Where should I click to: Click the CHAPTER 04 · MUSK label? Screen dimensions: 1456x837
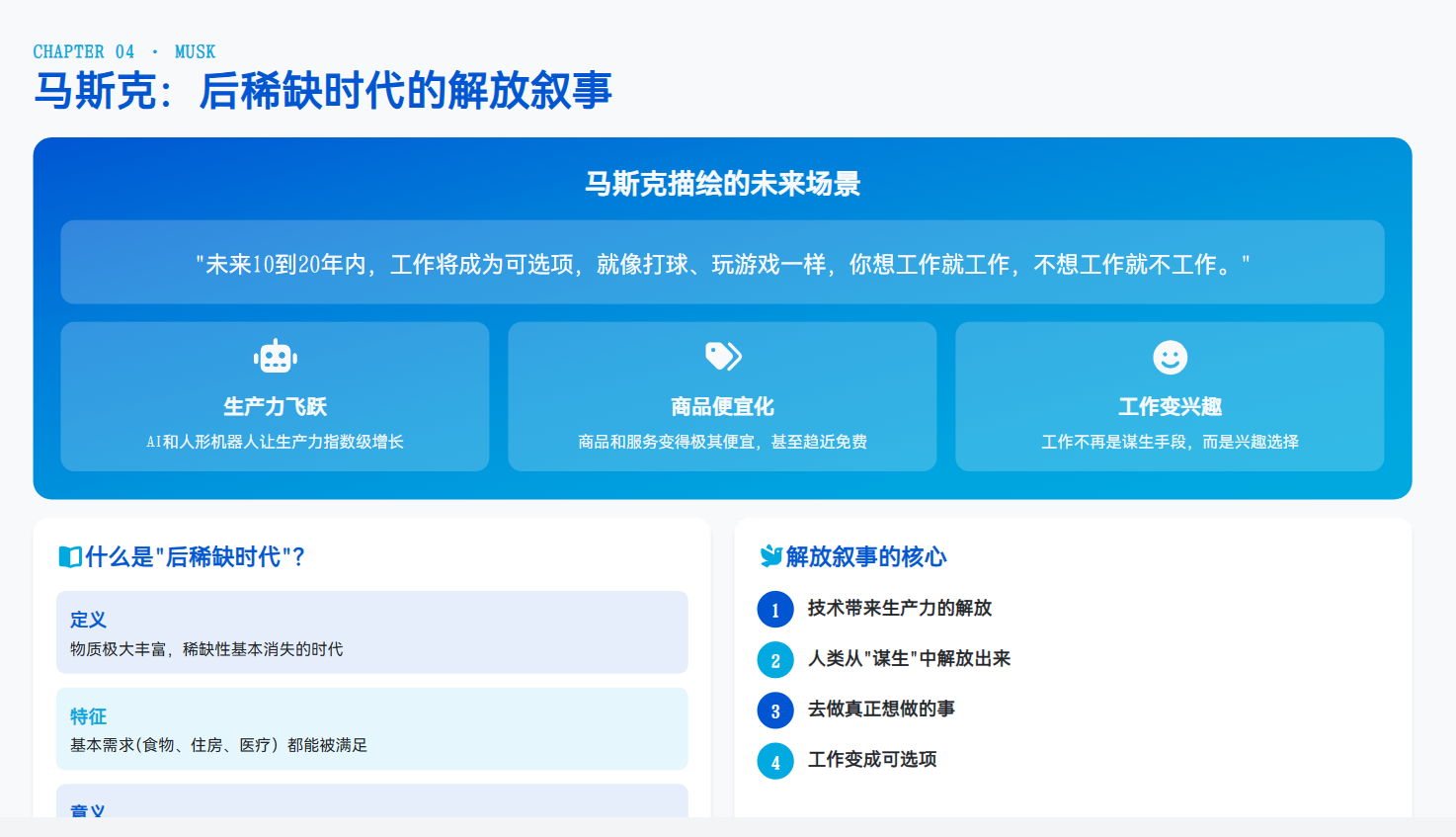point(123,51)
